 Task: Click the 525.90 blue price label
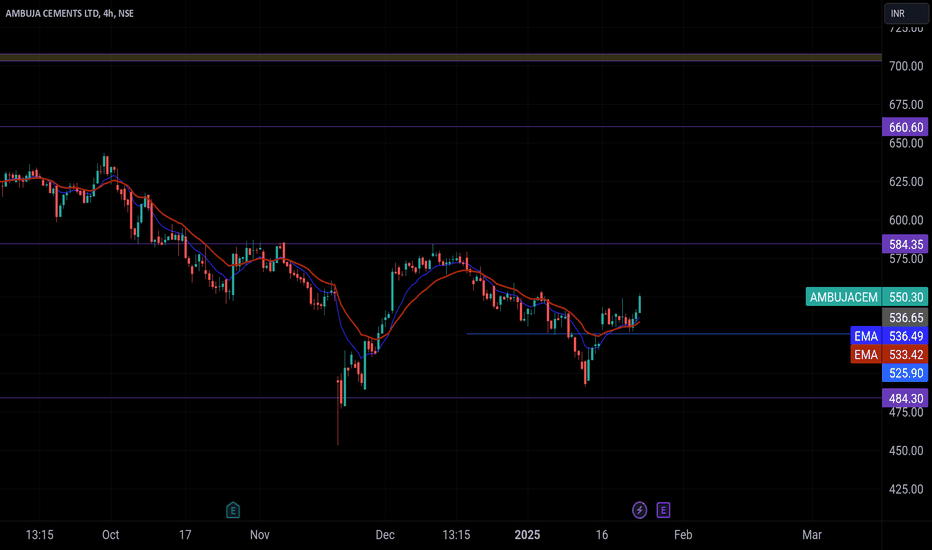(905, 373)
